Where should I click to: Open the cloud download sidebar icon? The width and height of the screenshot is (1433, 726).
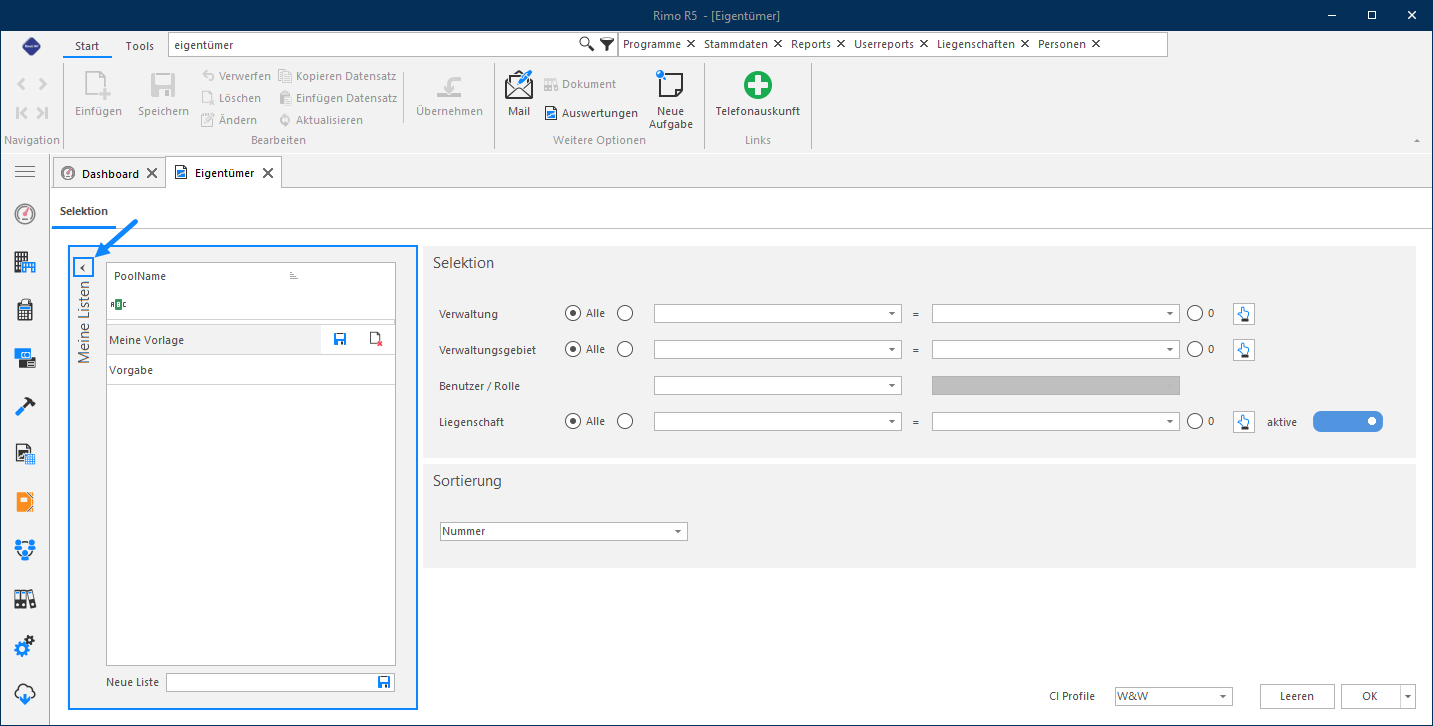tap(25, 693)
